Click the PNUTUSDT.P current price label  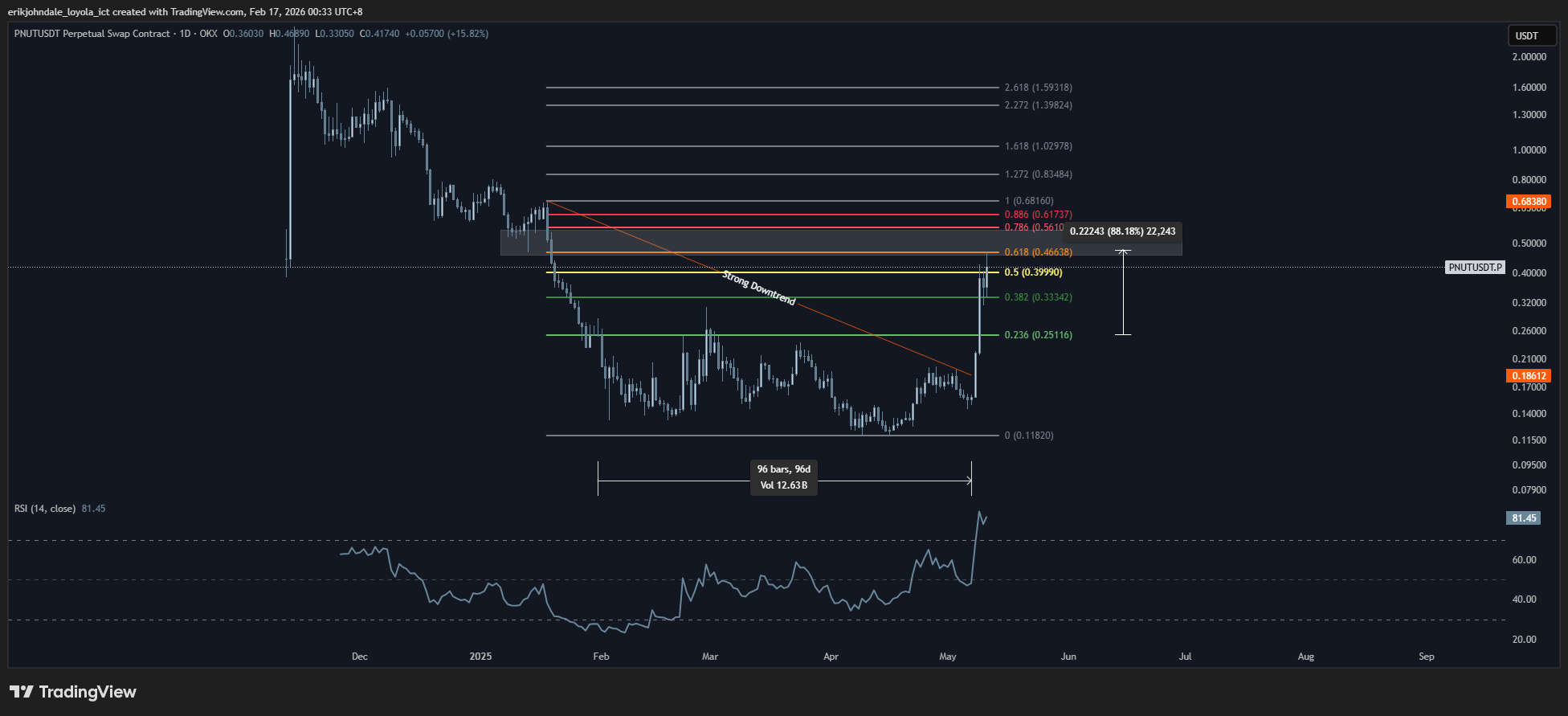(1475, 268)
